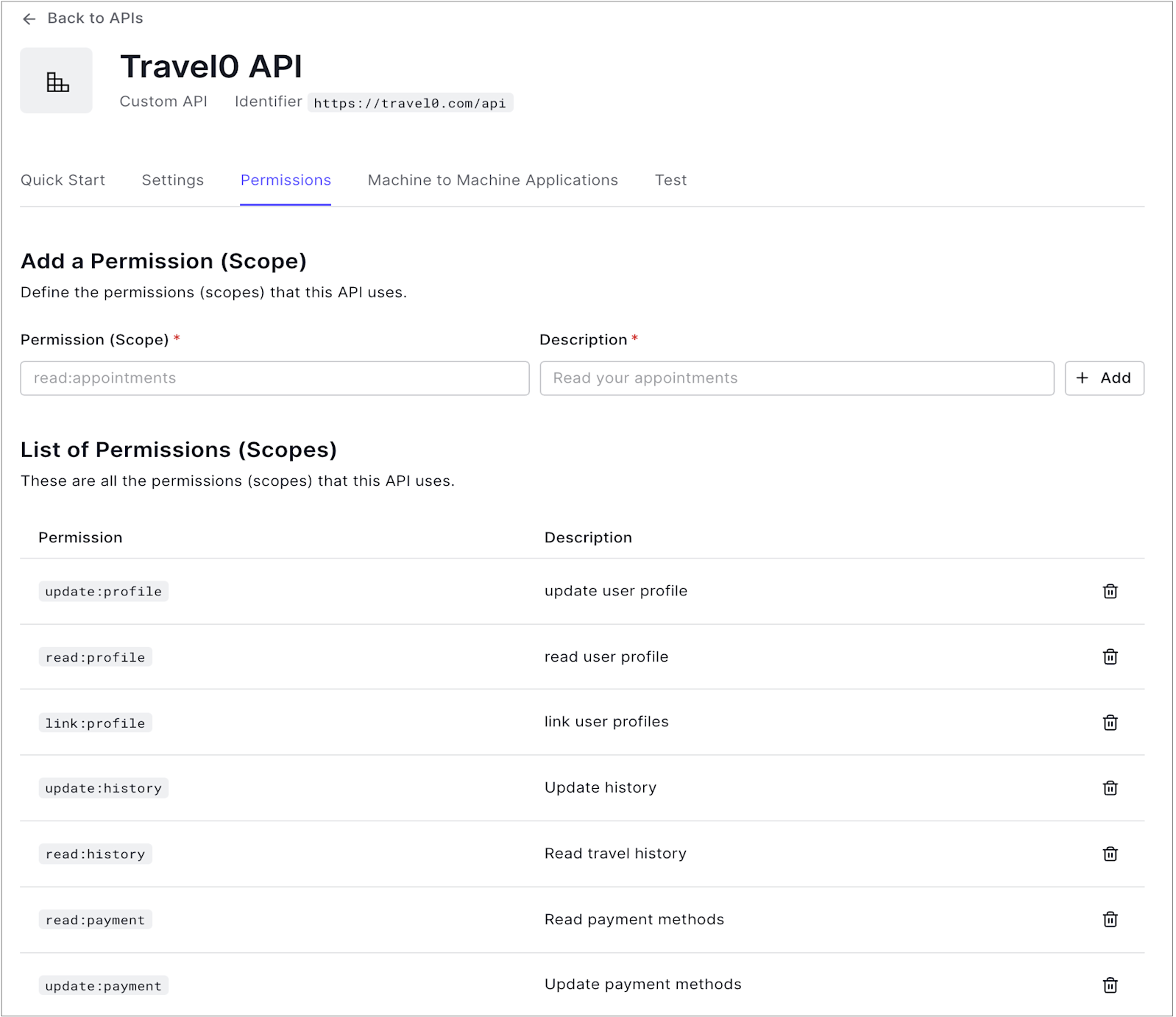
Task: Click the read:profile scope tag
Action: point(96,657)
